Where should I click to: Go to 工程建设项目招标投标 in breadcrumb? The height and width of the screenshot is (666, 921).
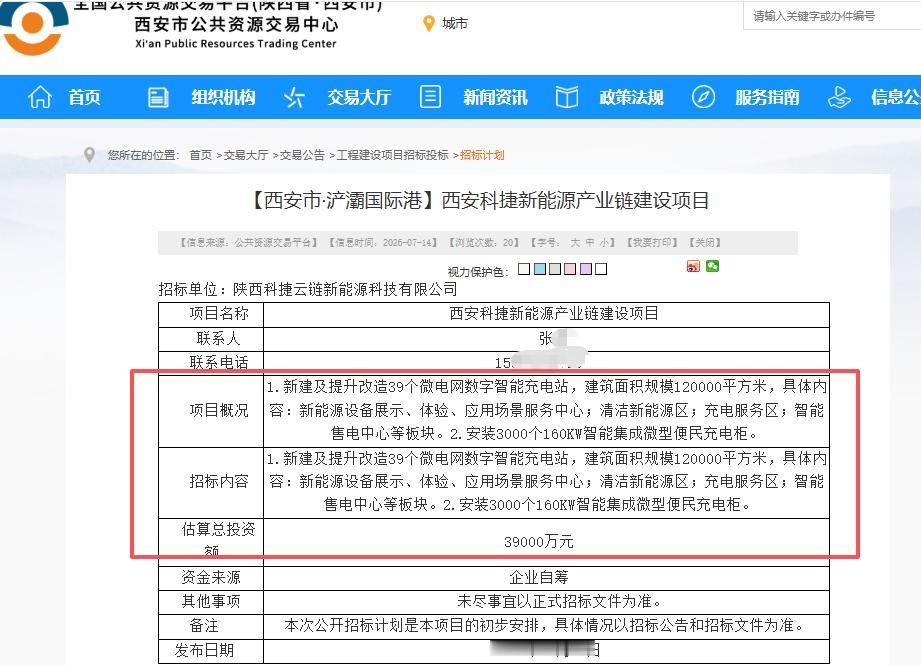click(392, 155)
